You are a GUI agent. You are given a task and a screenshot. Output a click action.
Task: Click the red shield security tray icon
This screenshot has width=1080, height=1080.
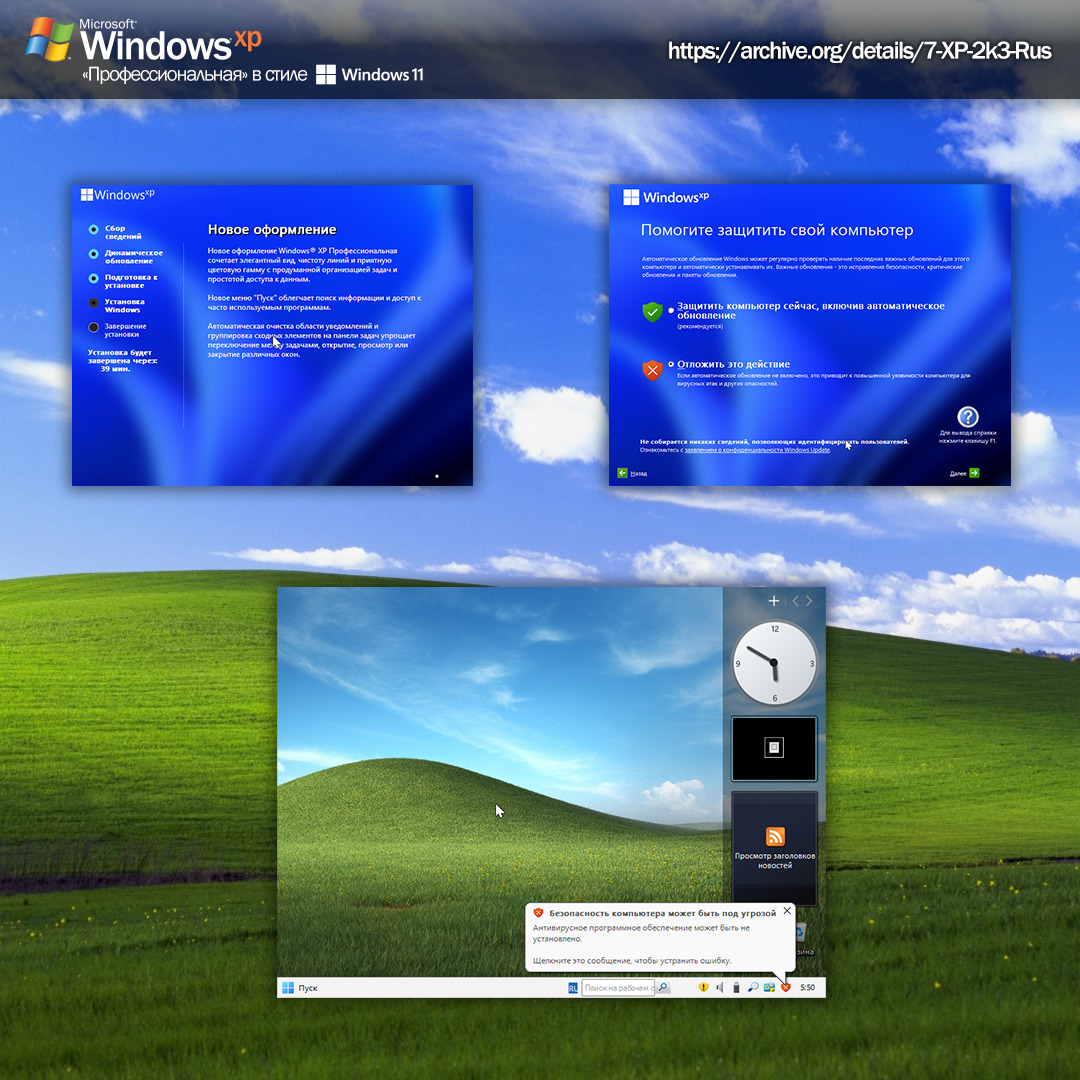pos(786,988)
